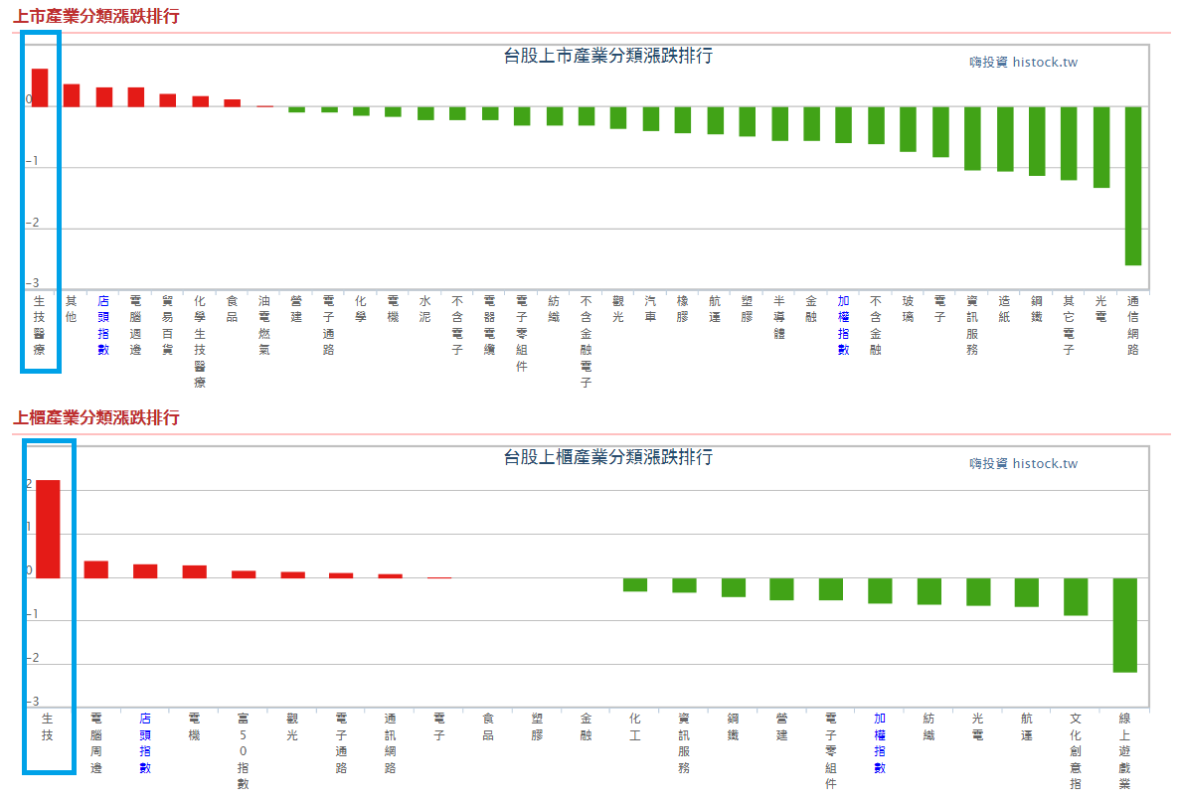
Task: Select the 半導體 axis label
Action: (779, 317)
